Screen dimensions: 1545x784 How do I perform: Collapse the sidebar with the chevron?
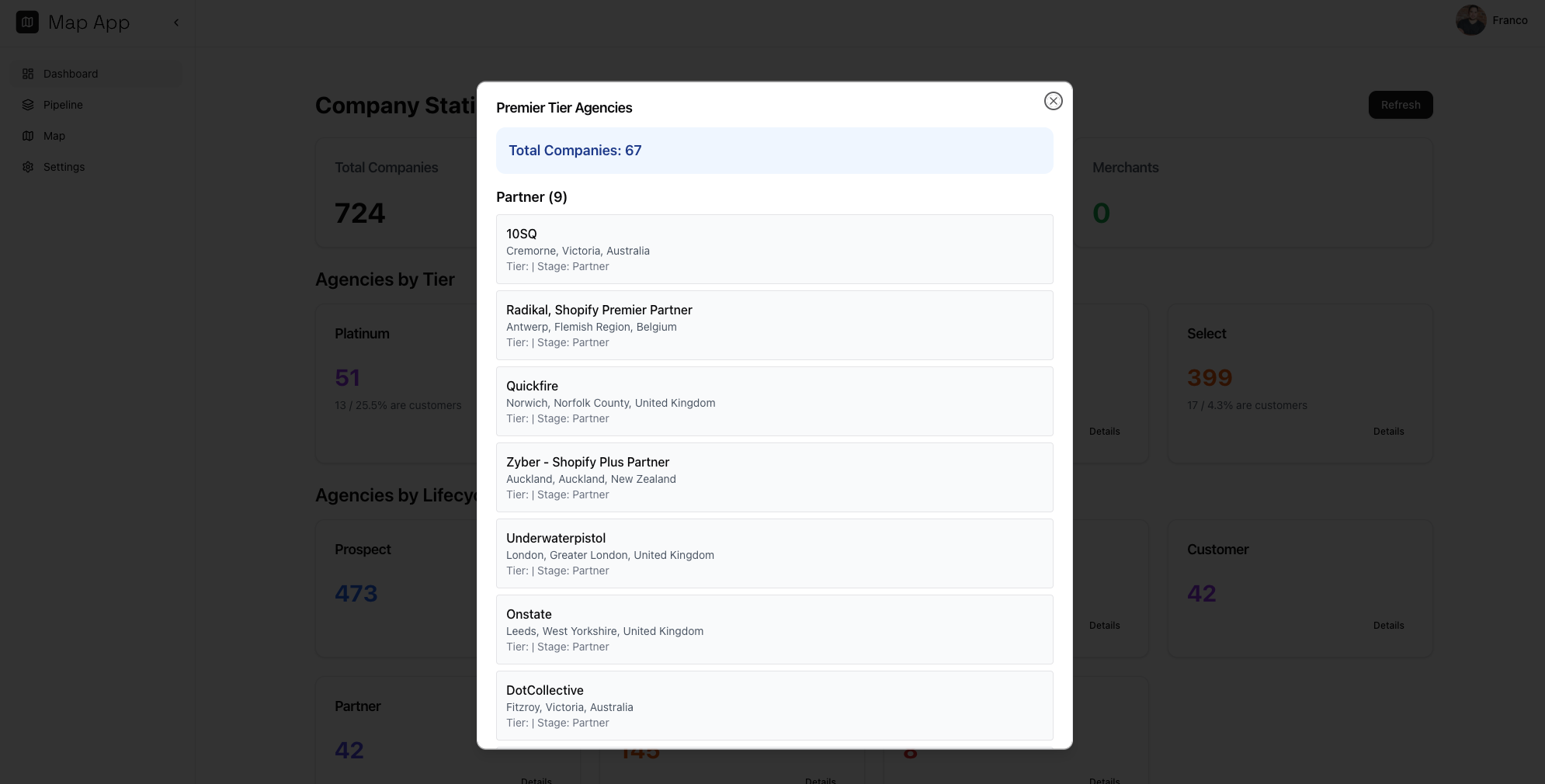176,23
